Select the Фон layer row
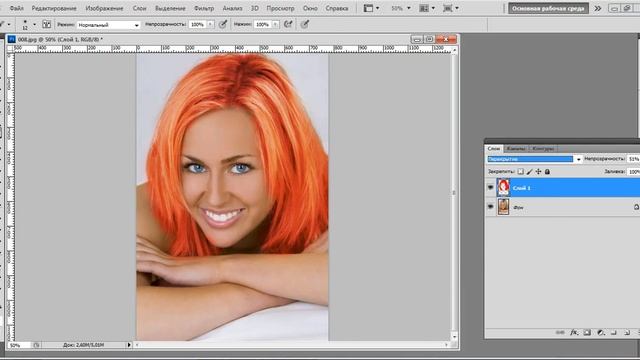The height and width of the screenshot is (360, 640). pos(562,207)
